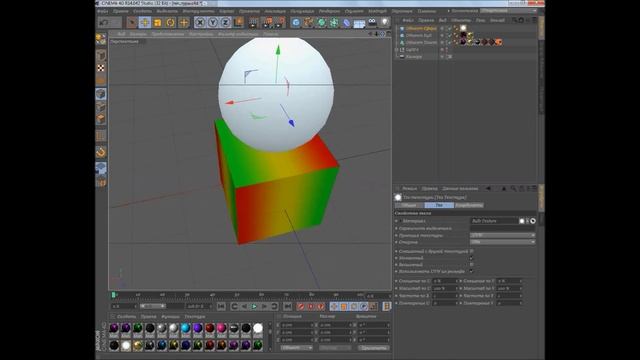Activate the Move tool
This screenshot has height=360, width=640.
[x=144, y=22]
